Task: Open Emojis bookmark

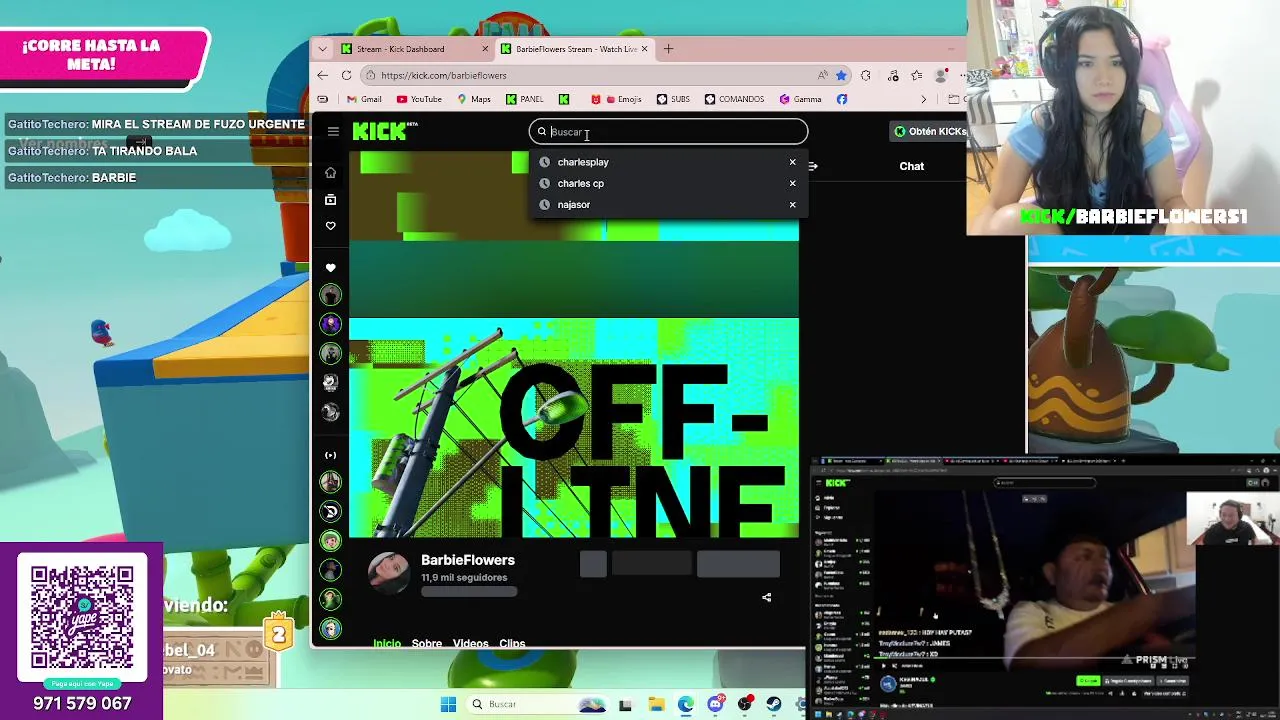Action: tap(616, 99)
